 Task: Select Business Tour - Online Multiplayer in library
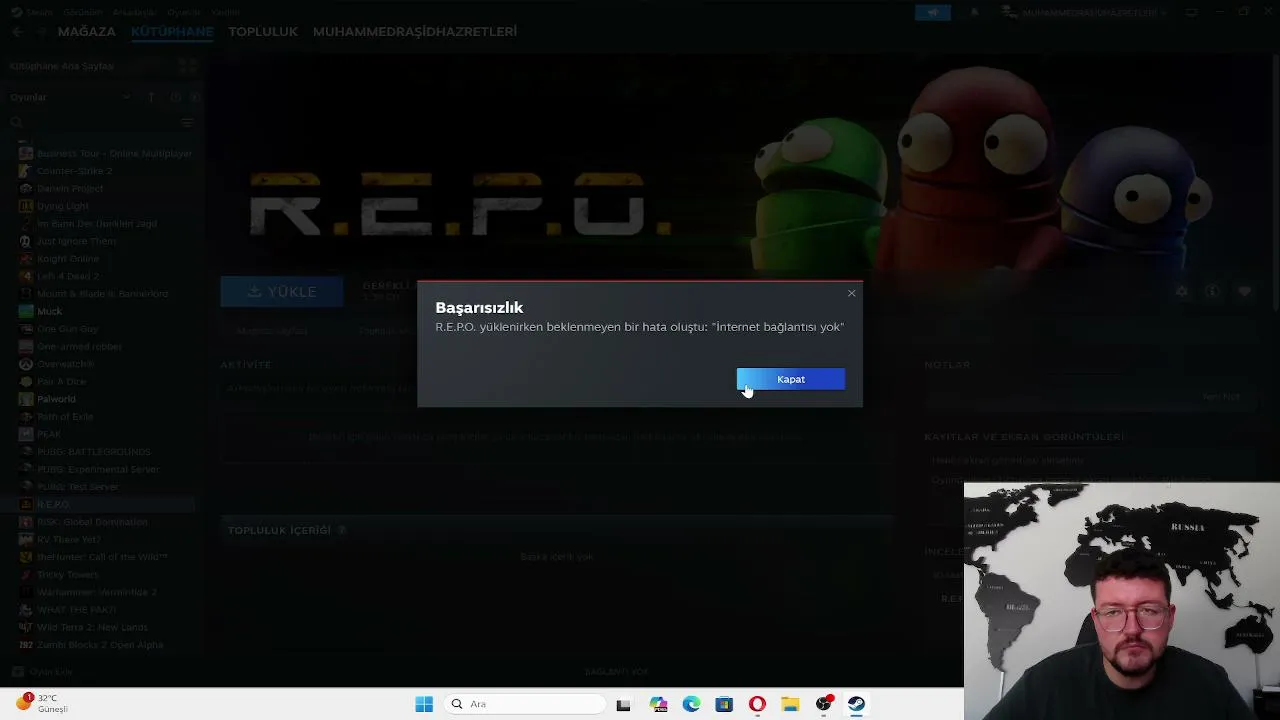coord(105,154)
